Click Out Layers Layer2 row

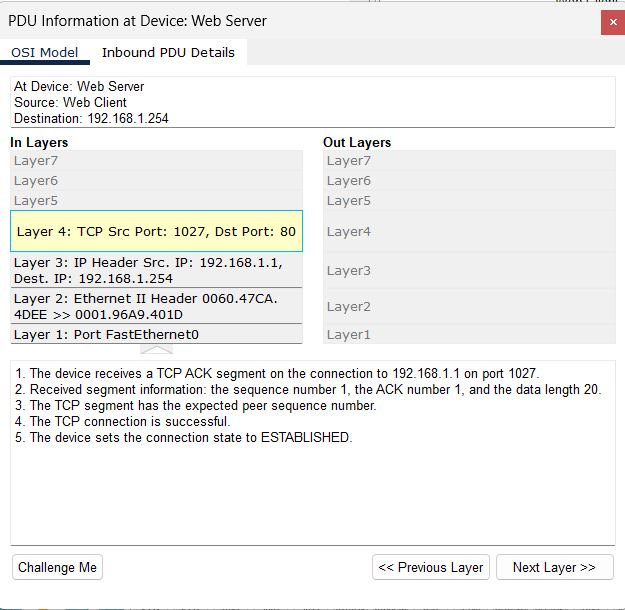tap(469, 306)
